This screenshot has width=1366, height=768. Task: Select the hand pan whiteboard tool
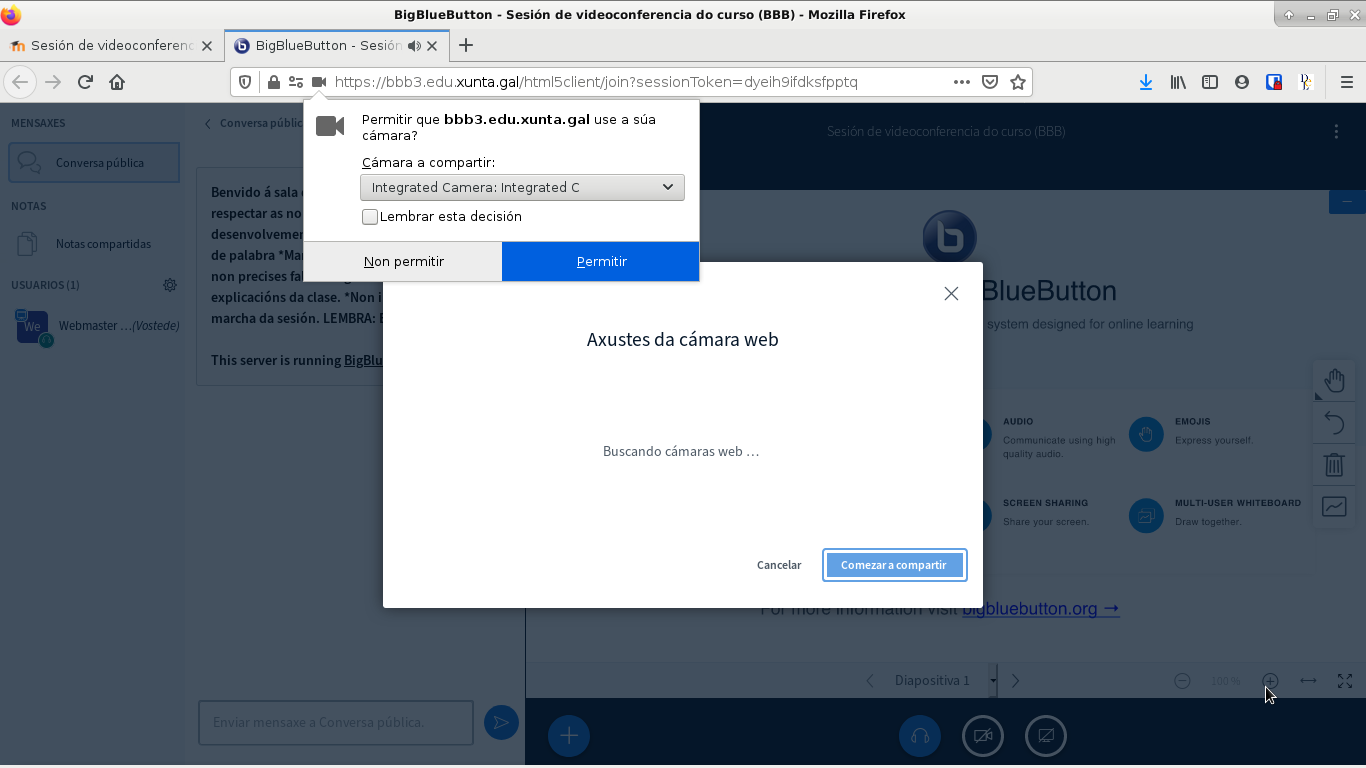pos(1334,381)
